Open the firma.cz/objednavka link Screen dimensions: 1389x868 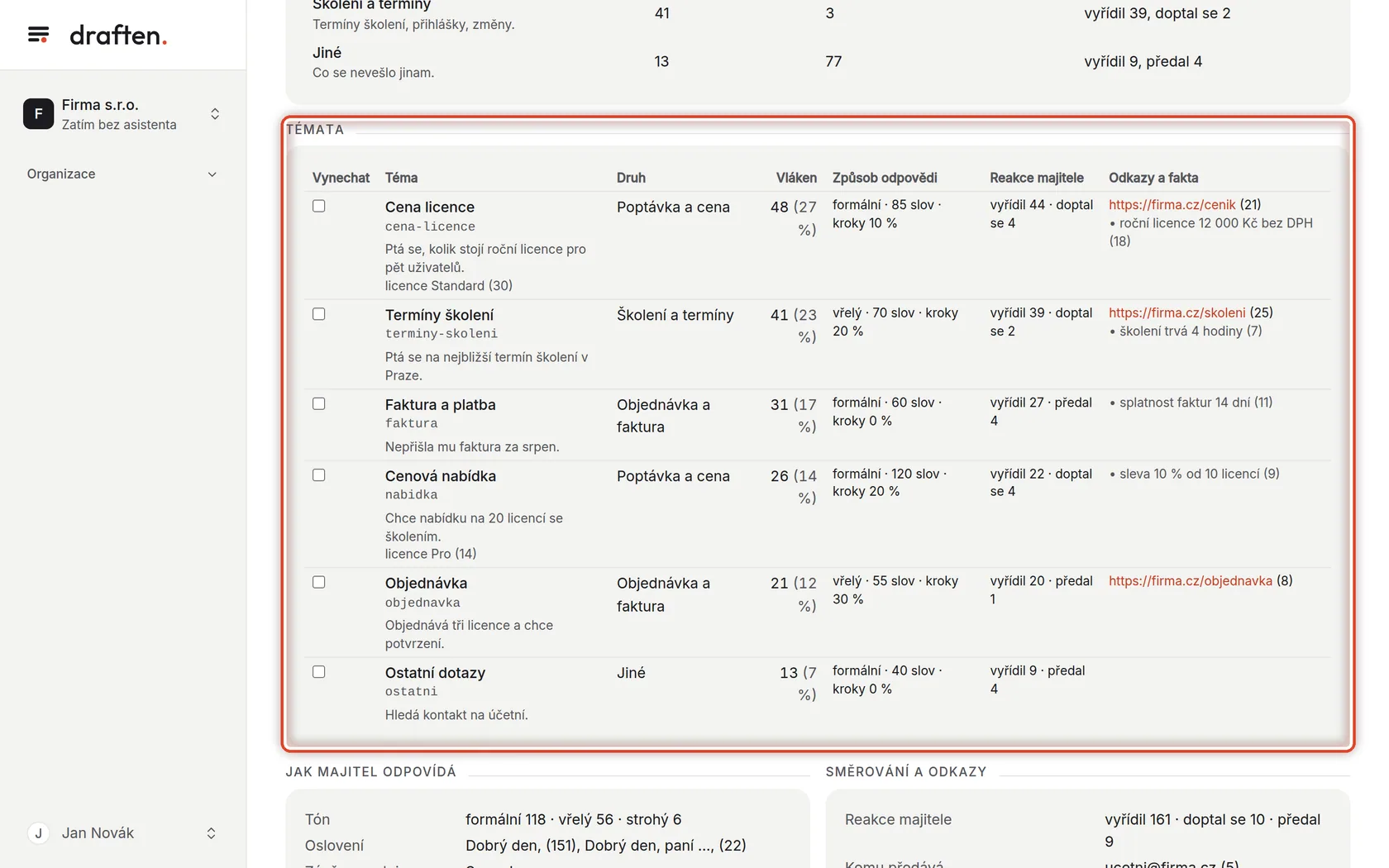pyautogui.click(x=1190, y=581)
